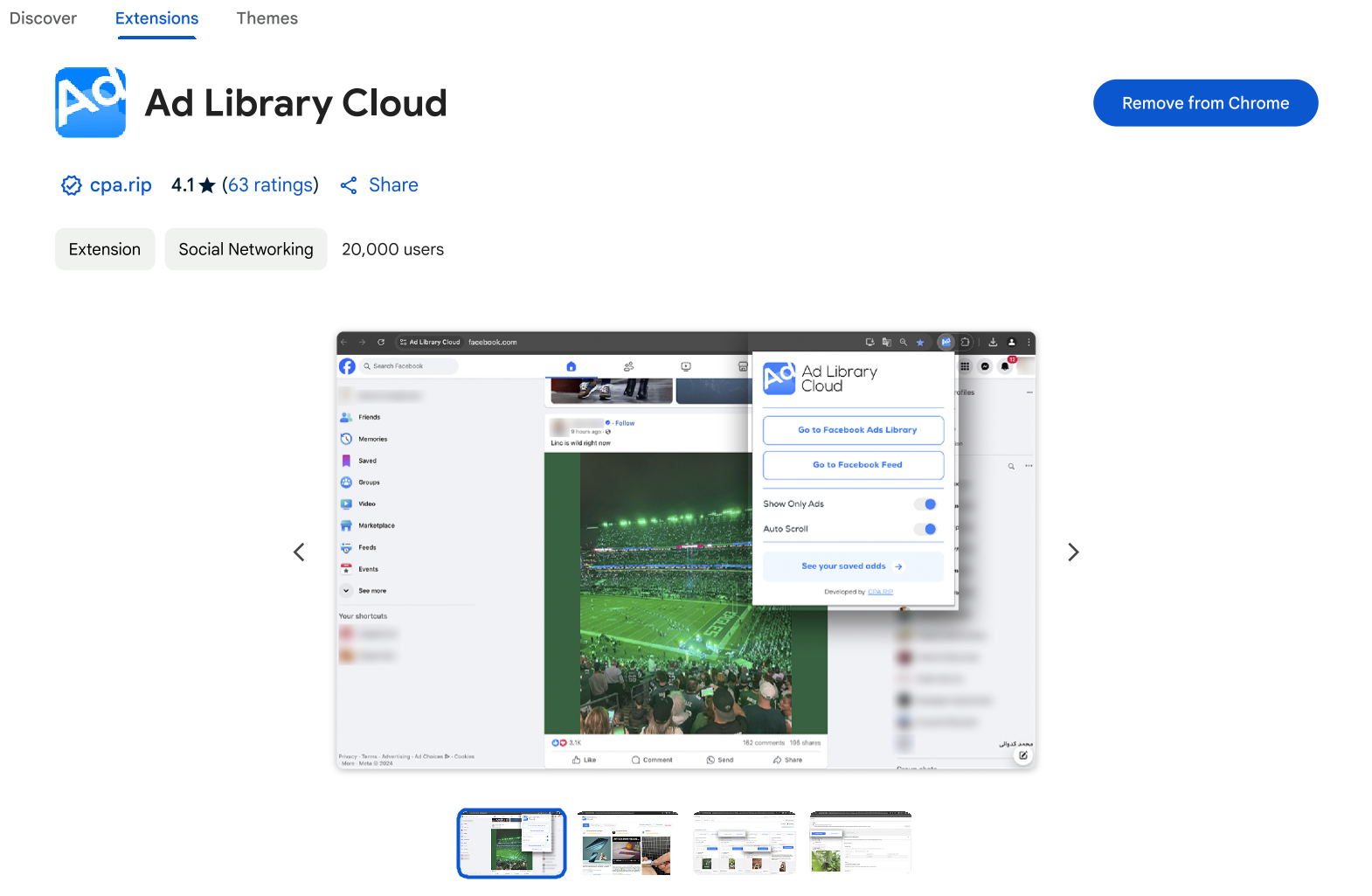Expand See more in the Facebook sidebar
Screen dimensions: 1372x896
(364, 591)
